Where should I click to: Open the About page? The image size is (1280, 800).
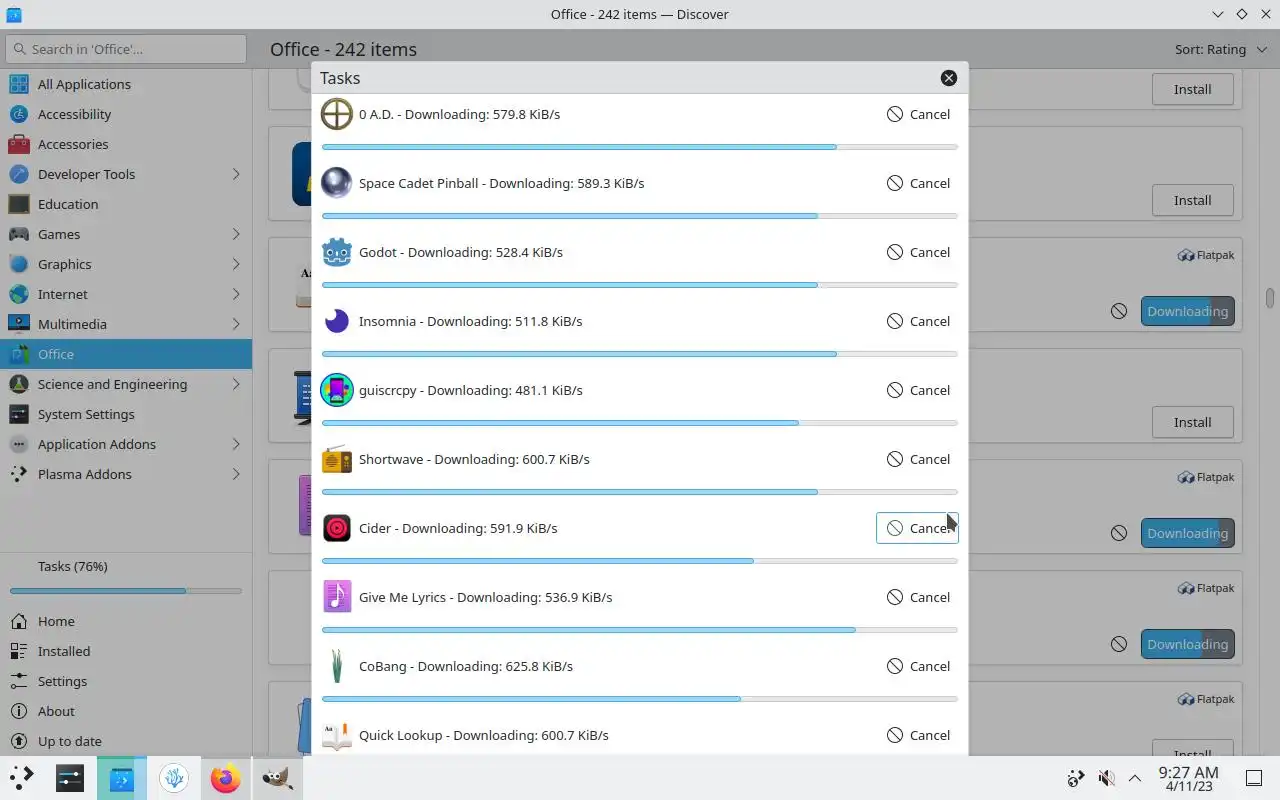(126, 711)
